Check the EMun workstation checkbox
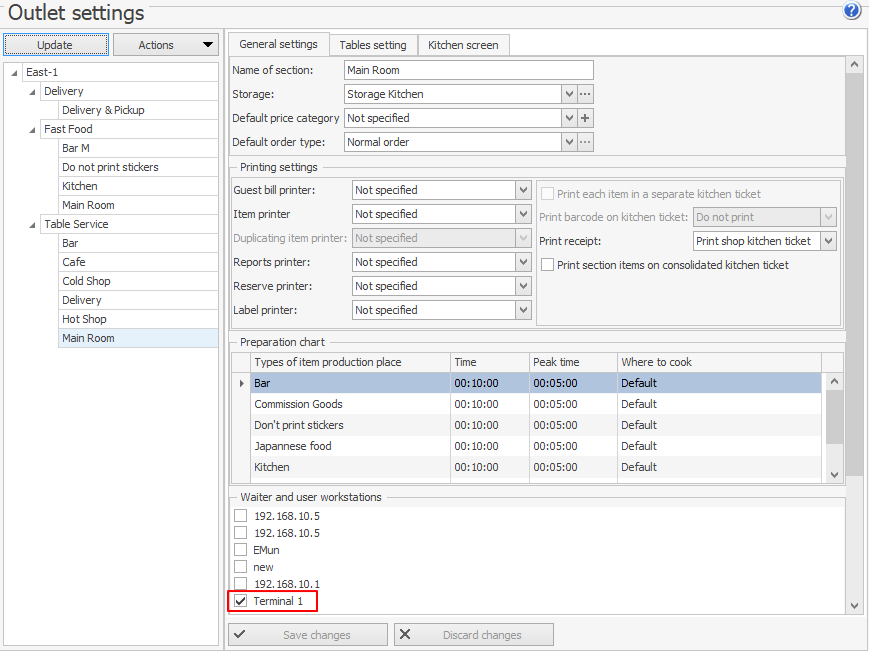The image size is (869, 651). [240, 550]
